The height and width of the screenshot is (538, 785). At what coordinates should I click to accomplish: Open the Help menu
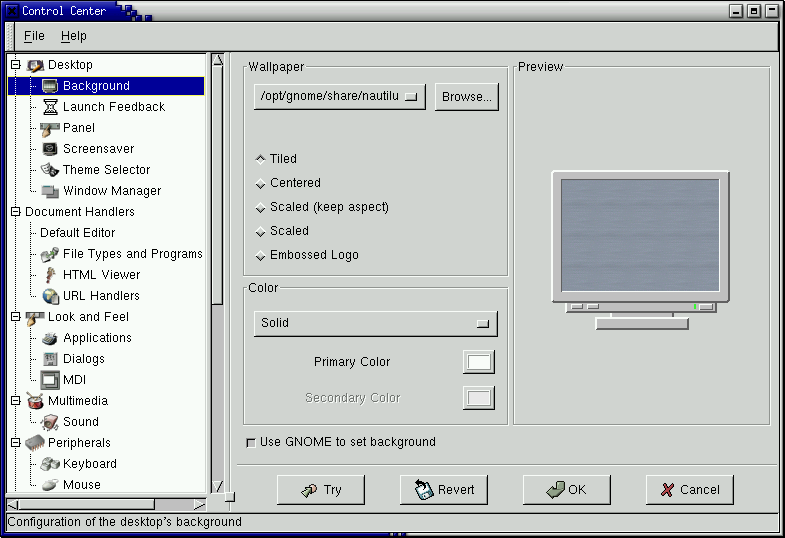(x=73, y=36)
